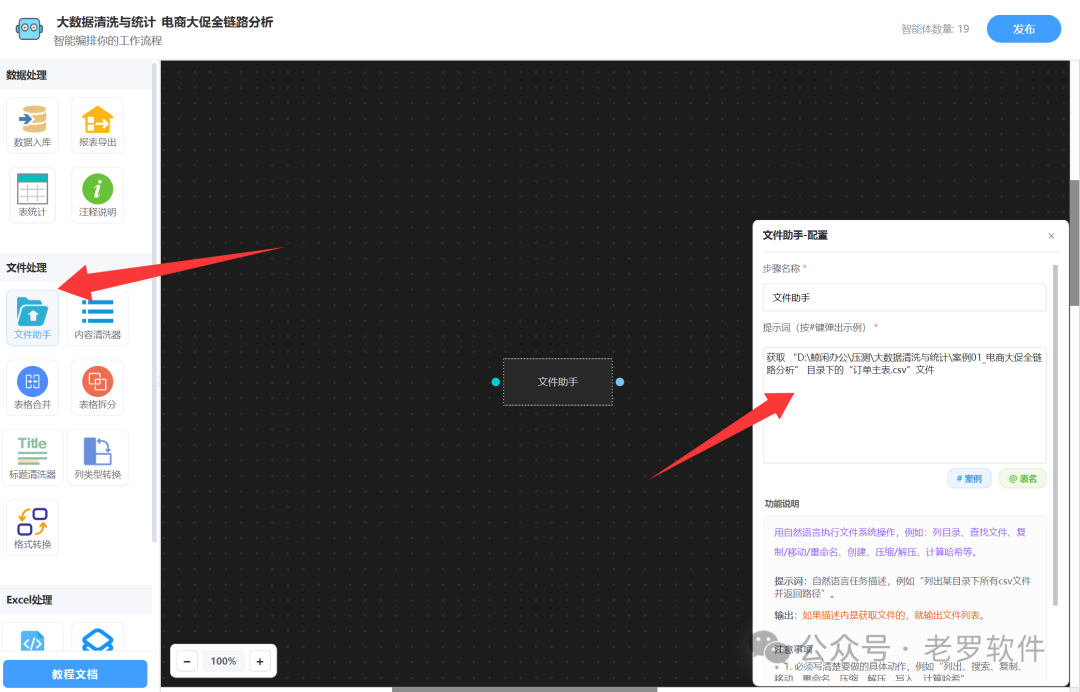Select the 数据入库 data import tool

pyautogui.click(x=32, y=125)
